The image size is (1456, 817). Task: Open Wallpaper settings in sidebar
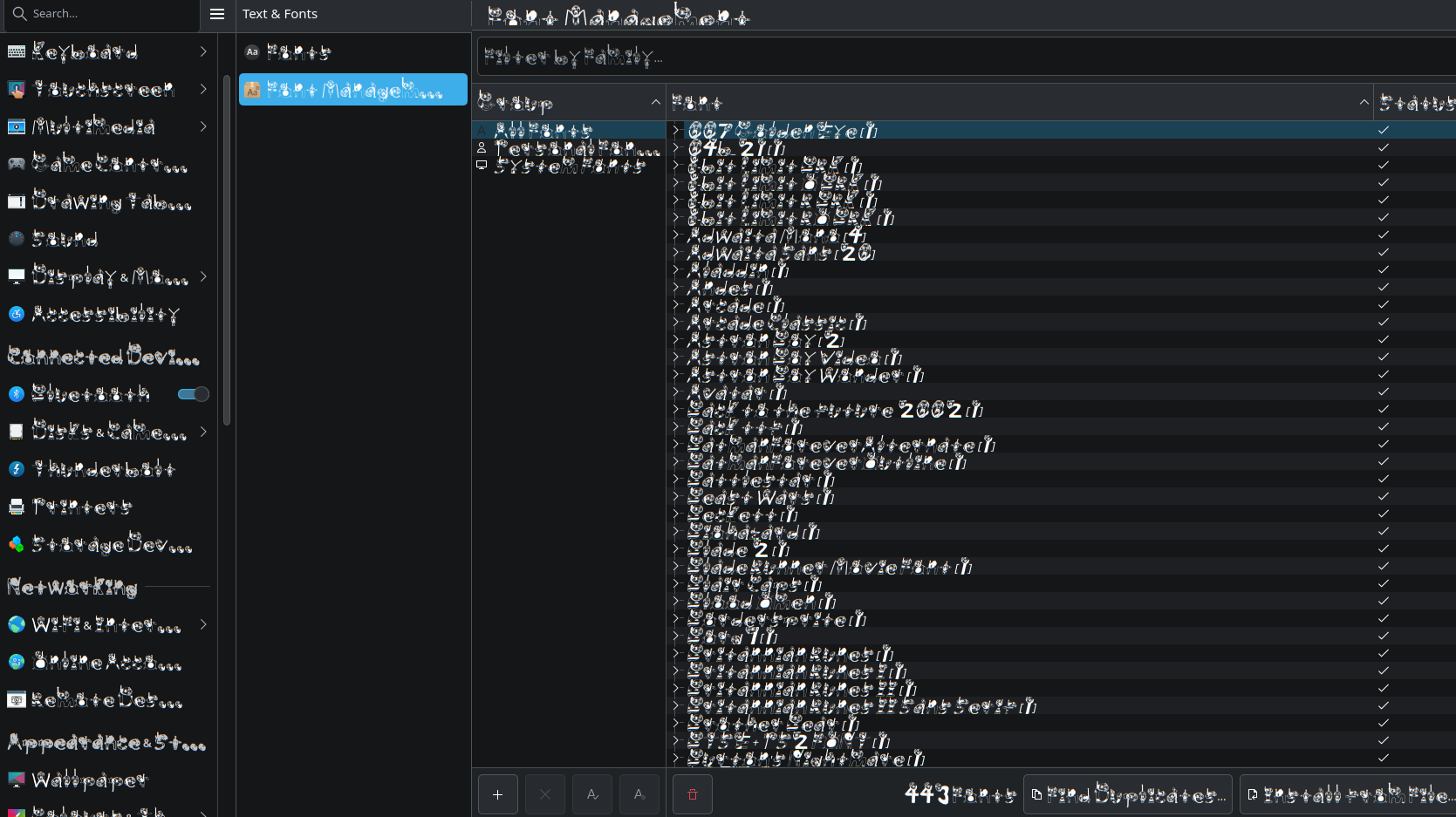point(89,780)
